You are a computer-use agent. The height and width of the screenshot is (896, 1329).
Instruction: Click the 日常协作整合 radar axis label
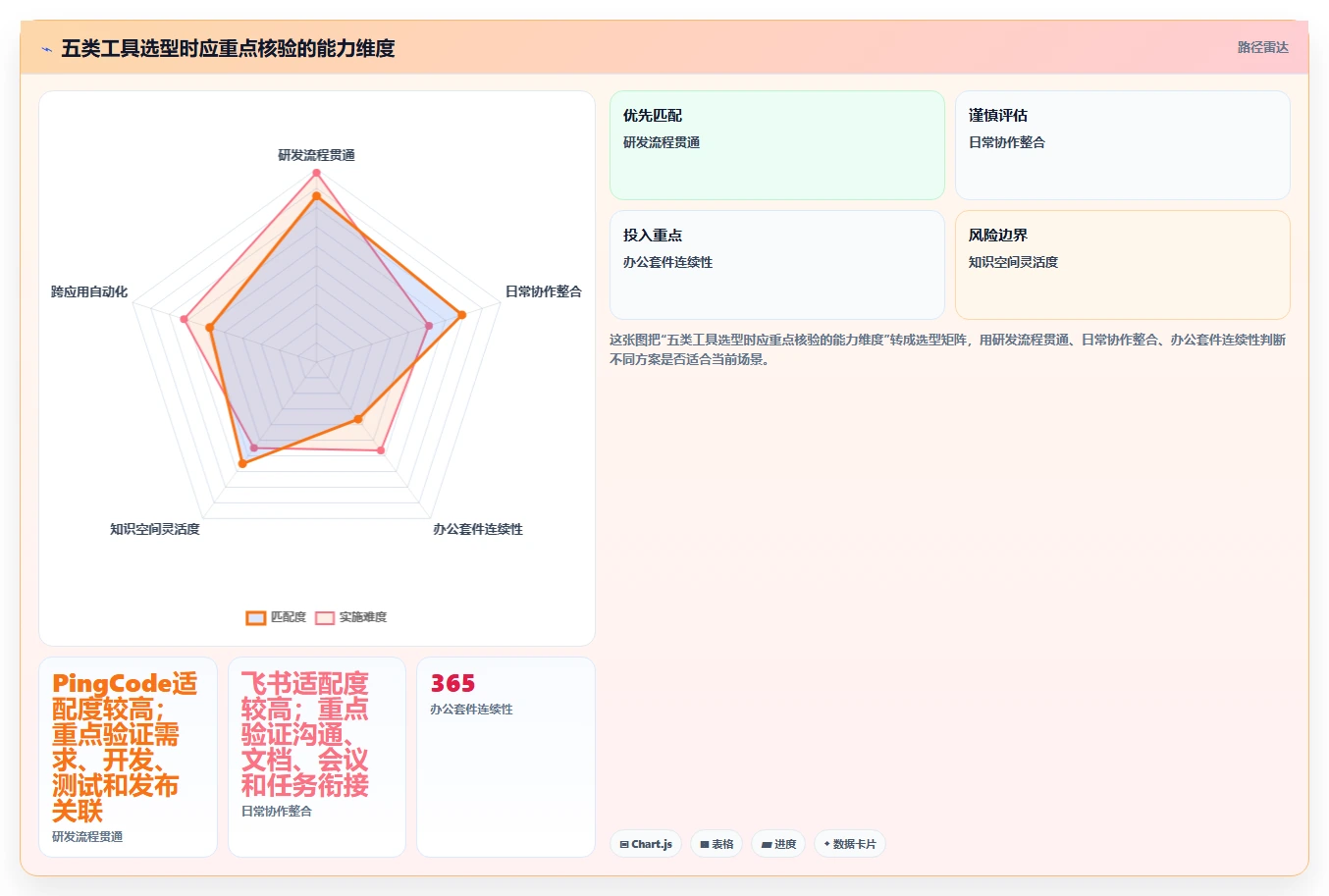point(544,291)
